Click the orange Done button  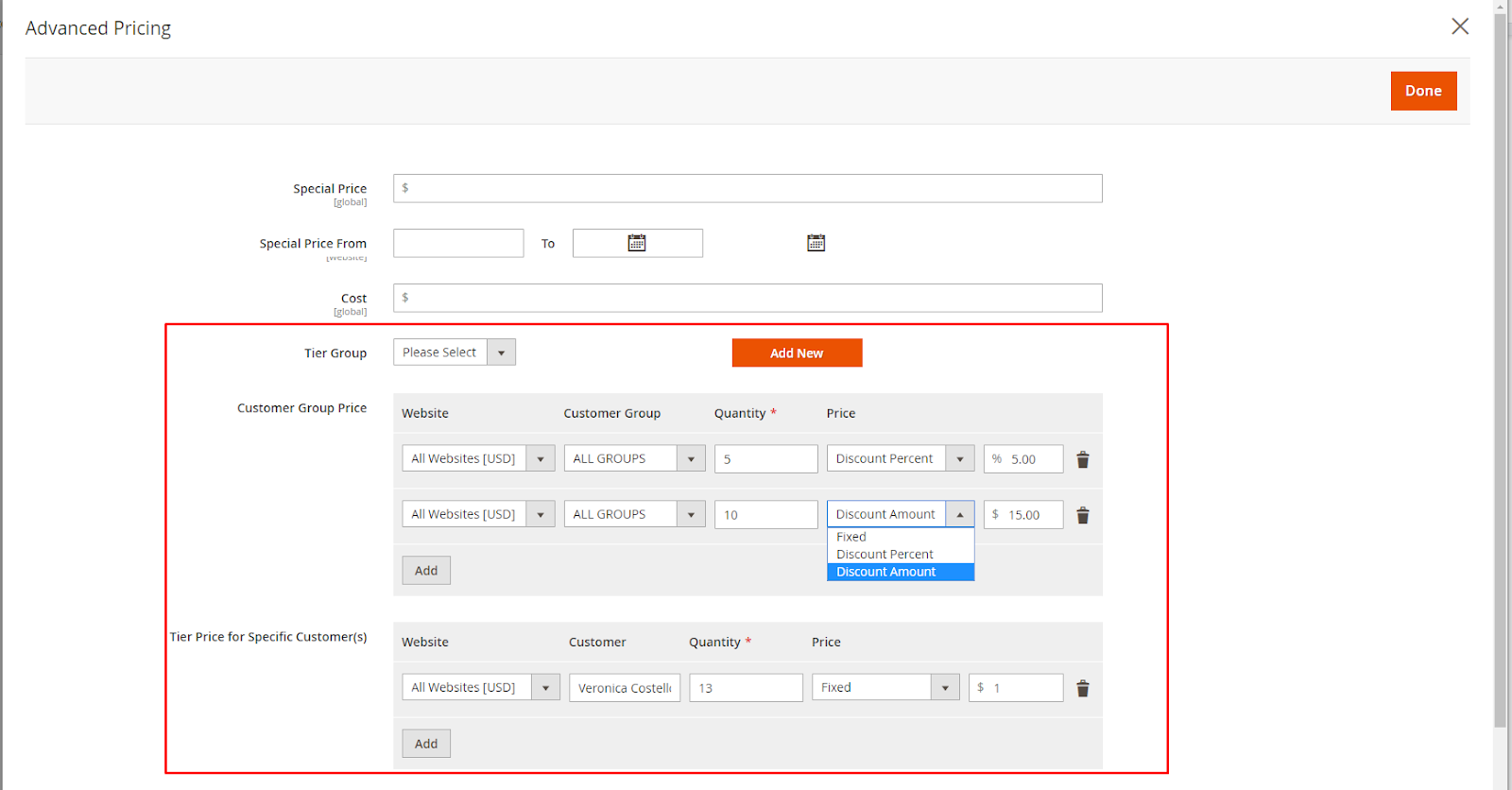[1423, 91]
